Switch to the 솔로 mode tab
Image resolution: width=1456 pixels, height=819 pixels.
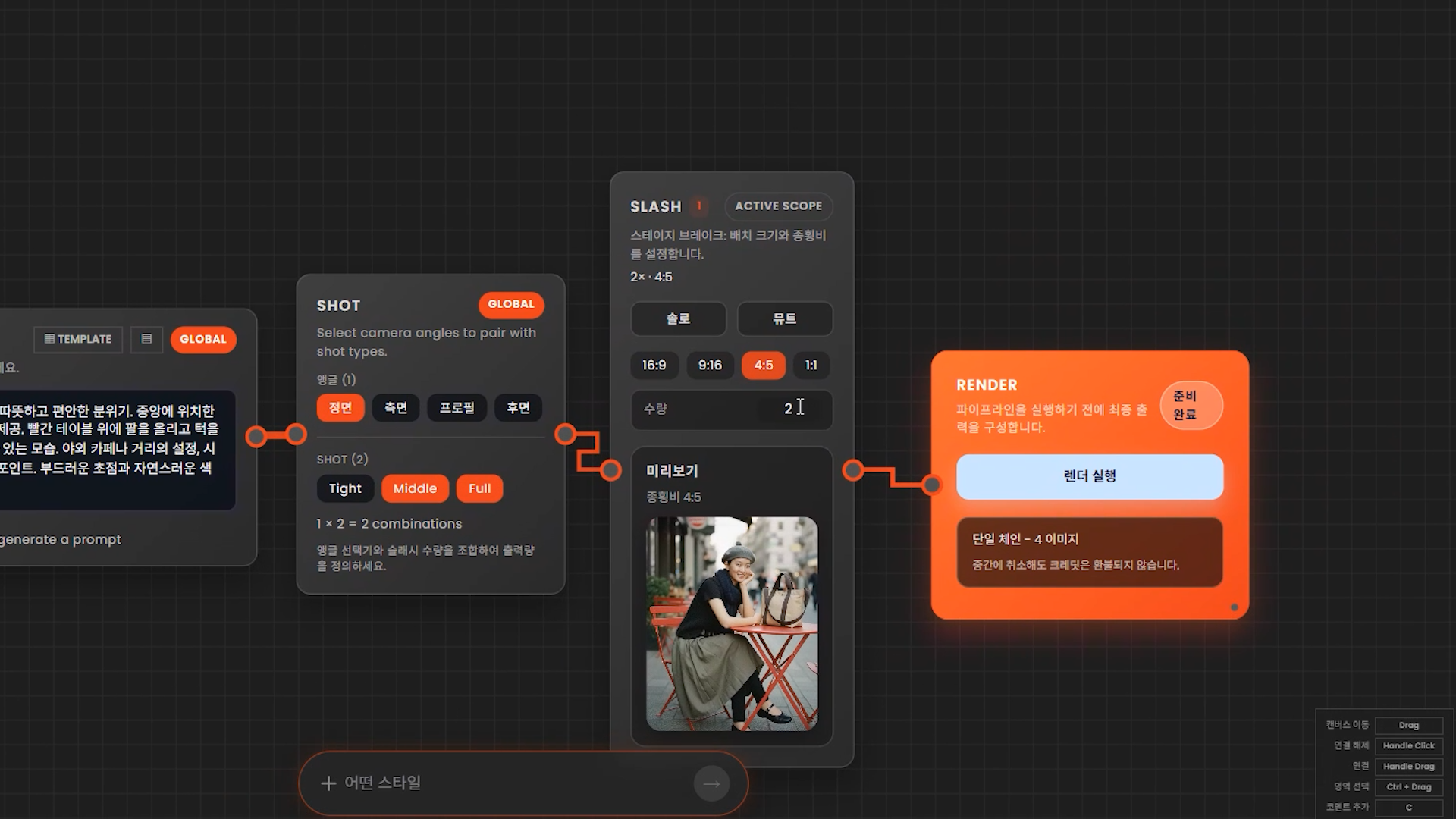678,319
